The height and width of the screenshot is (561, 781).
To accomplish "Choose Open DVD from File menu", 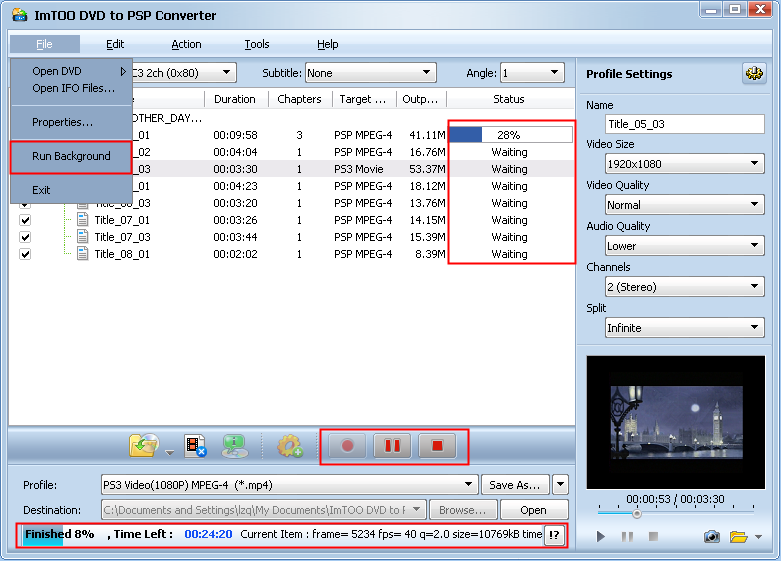I will tap(71, 71).
